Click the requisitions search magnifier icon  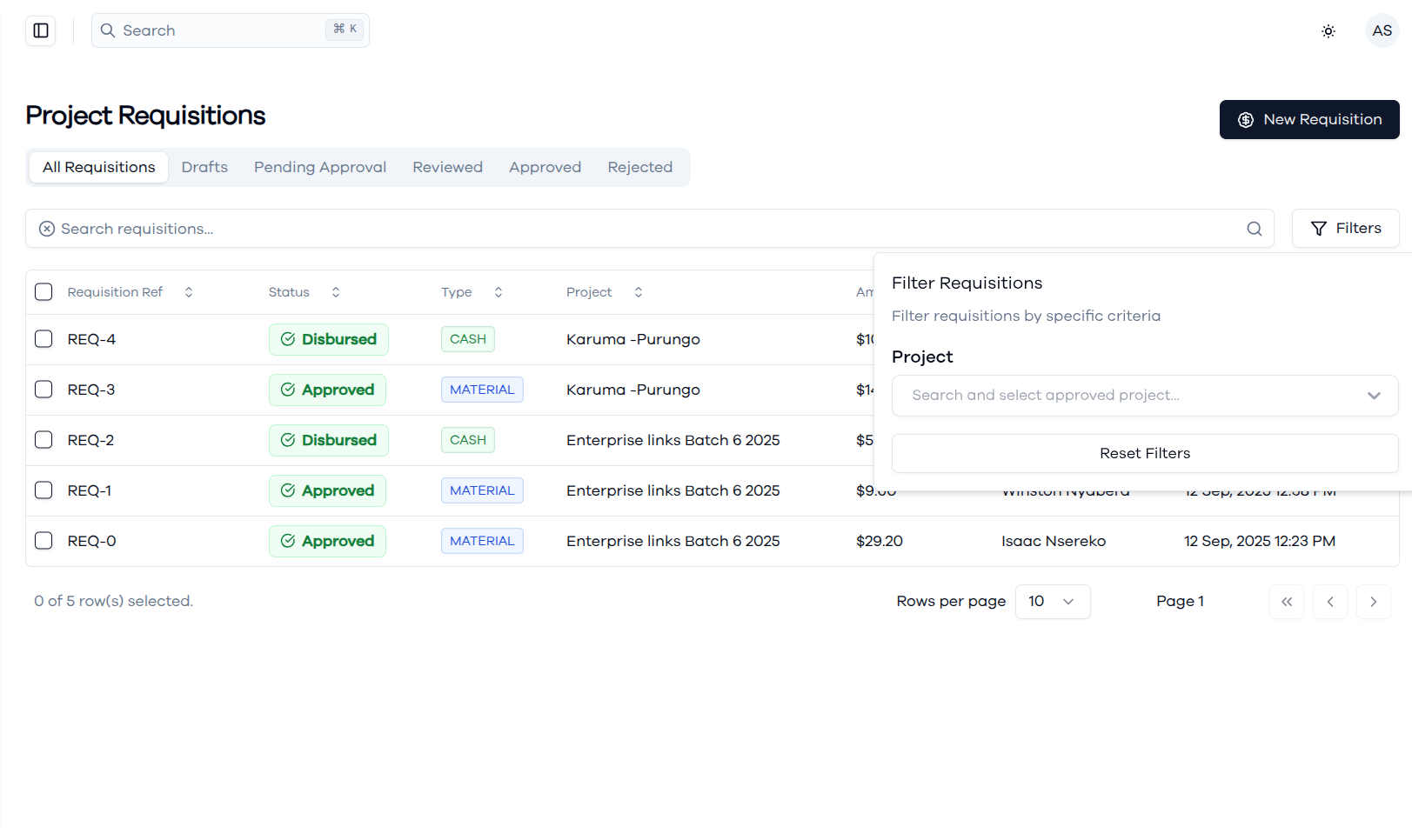click(1255, 229)
